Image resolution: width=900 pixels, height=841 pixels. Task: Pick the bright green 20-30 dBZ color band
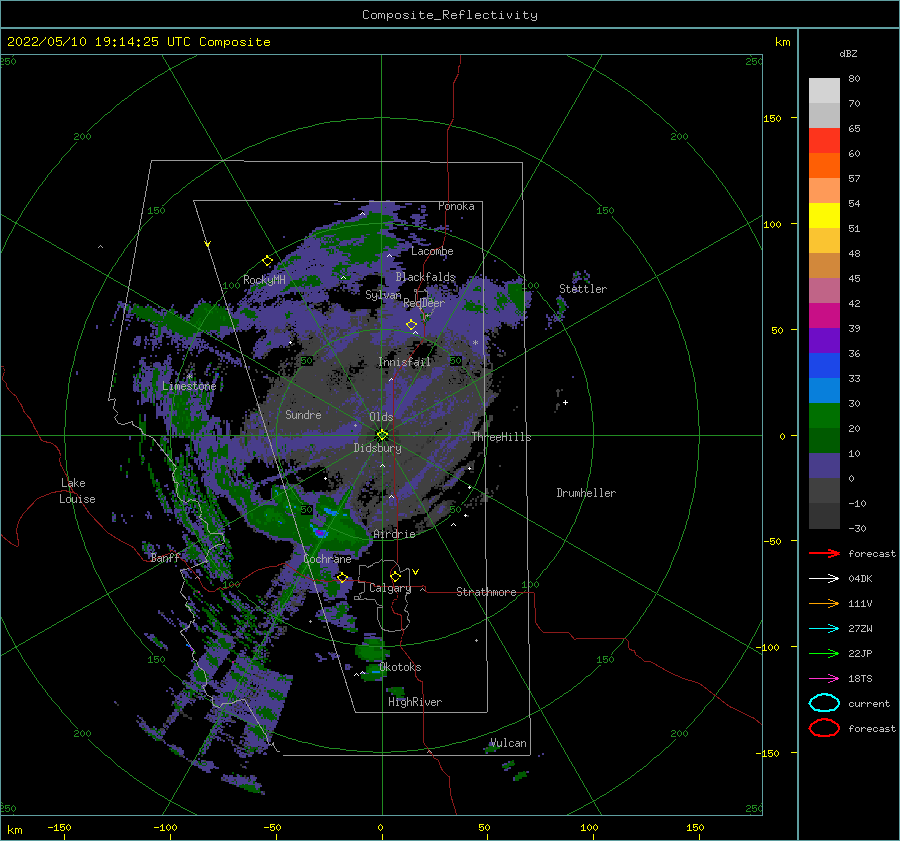tap(824, 416)
